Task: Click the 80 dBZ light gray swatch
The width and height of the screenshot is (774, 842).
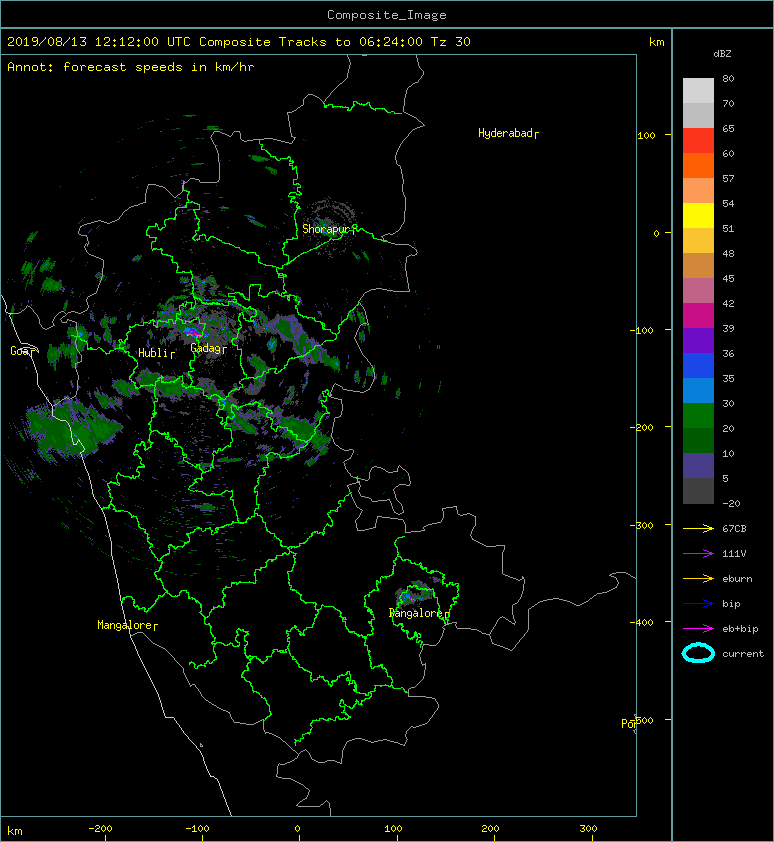Action: pyautogui.click(x=698, y=90)
